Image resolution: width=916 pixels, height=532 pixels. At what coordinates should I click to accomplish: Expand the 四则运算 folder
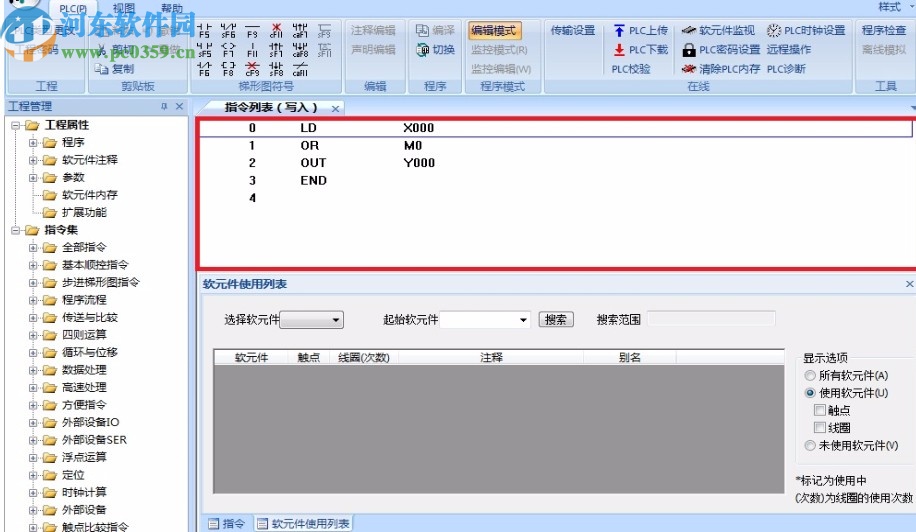point(33,335)
